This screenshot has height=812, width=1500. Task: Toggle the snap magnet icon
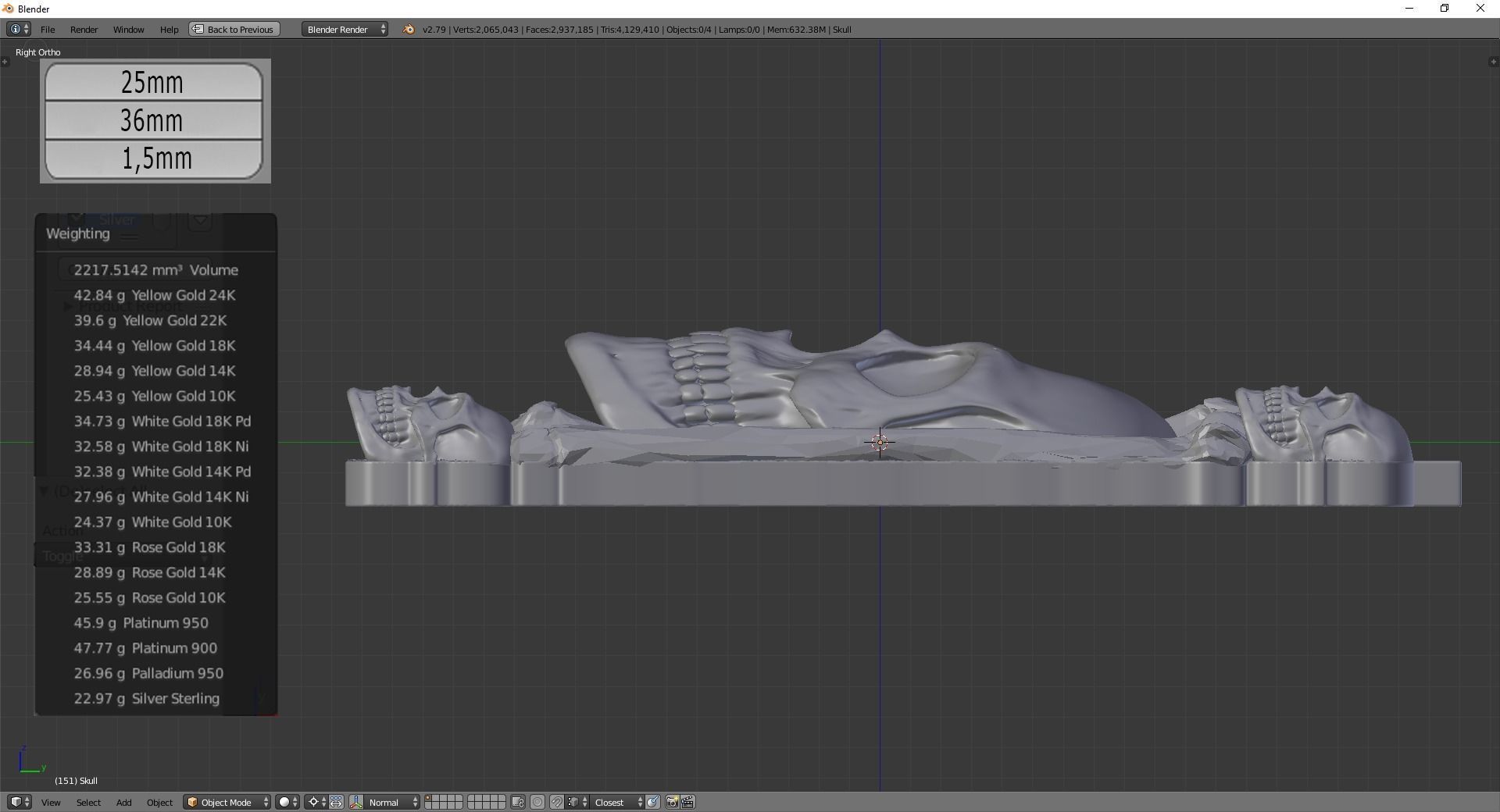[556, 802]
